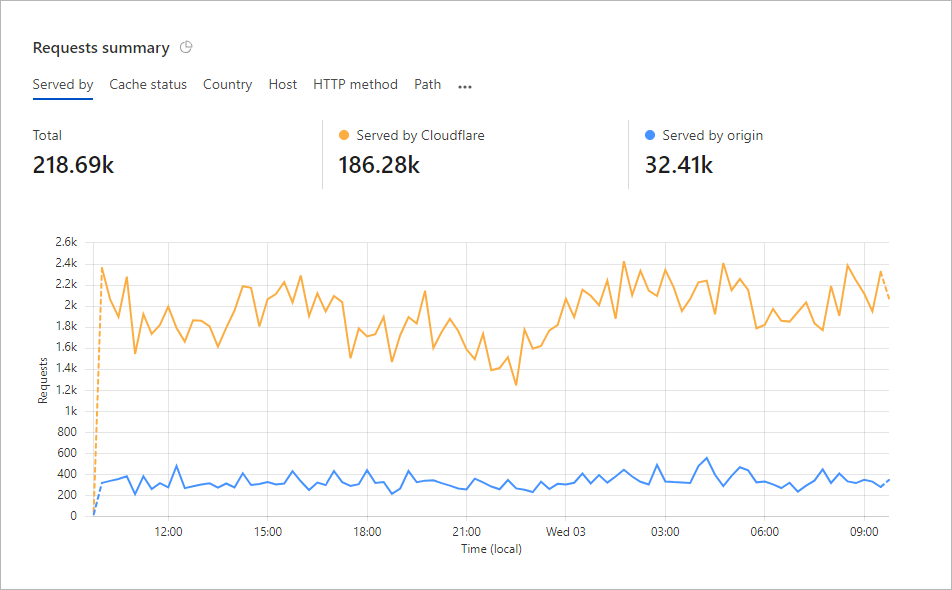
Task: Switch to the Cache status tab
Action: pyautogui.click(x=148, y=84)
